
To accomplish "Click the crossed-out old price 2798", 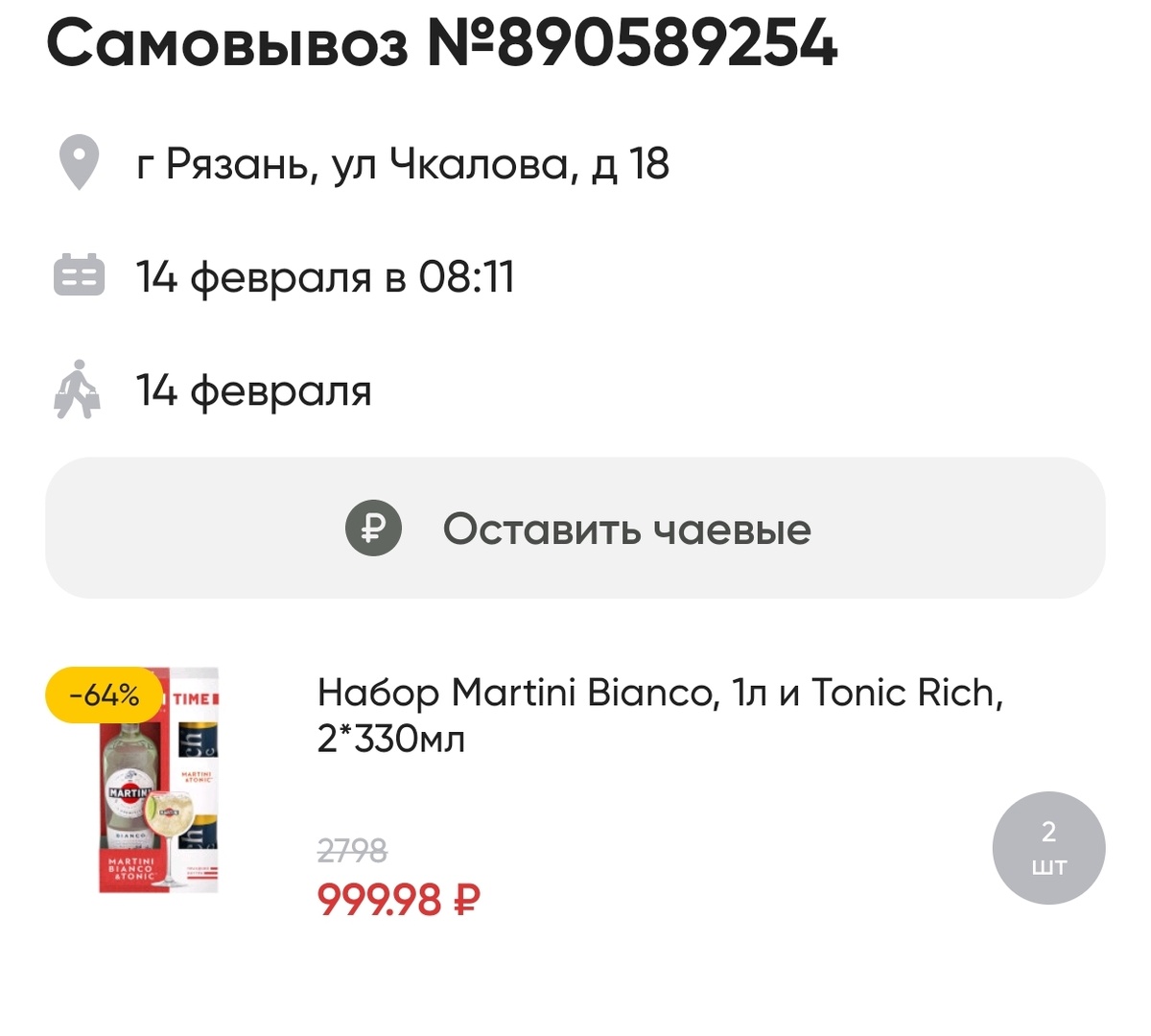I will point(352,850).
